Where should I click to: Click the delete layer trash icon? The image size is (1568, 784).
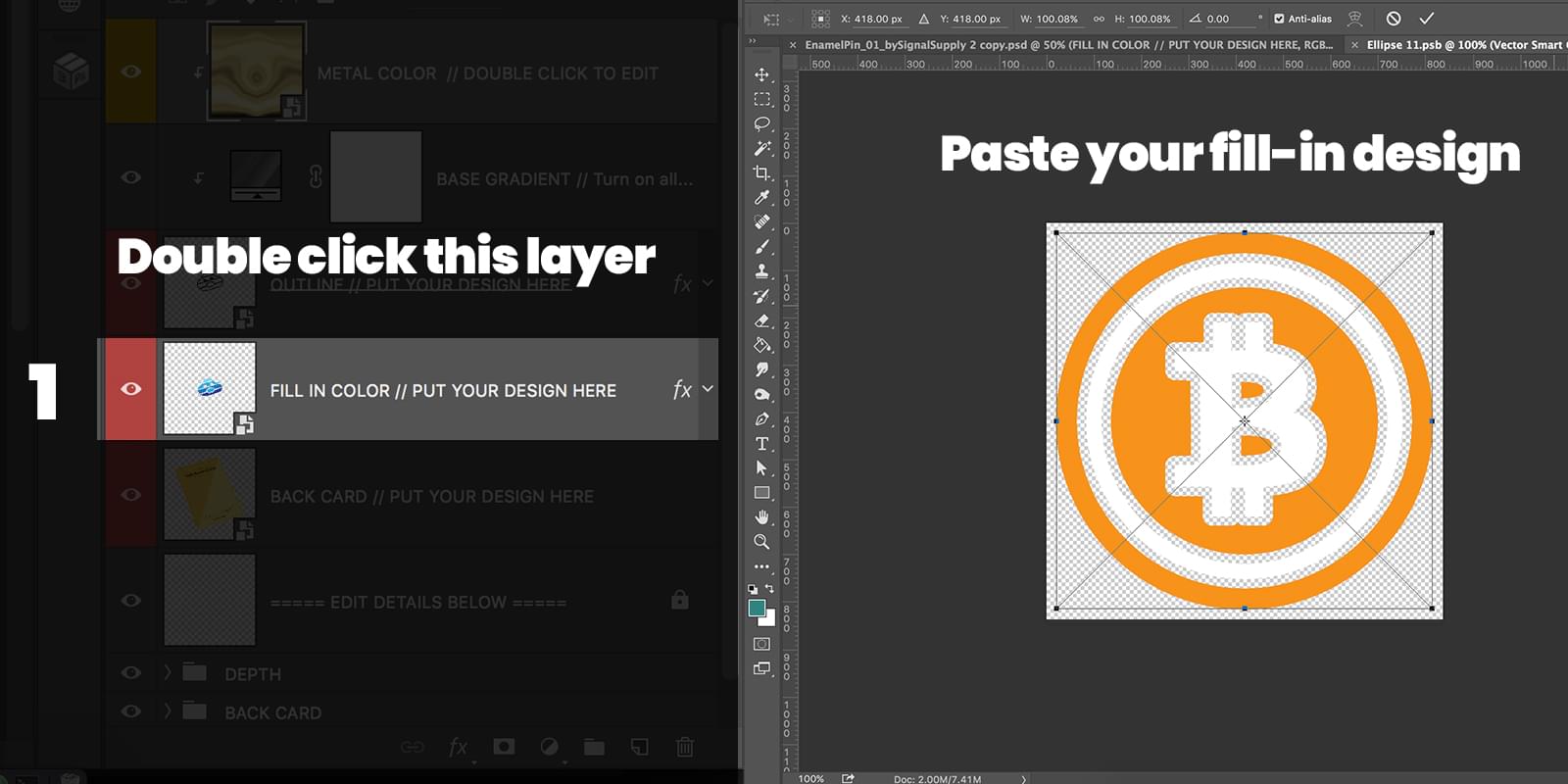[x=685, y=747]
